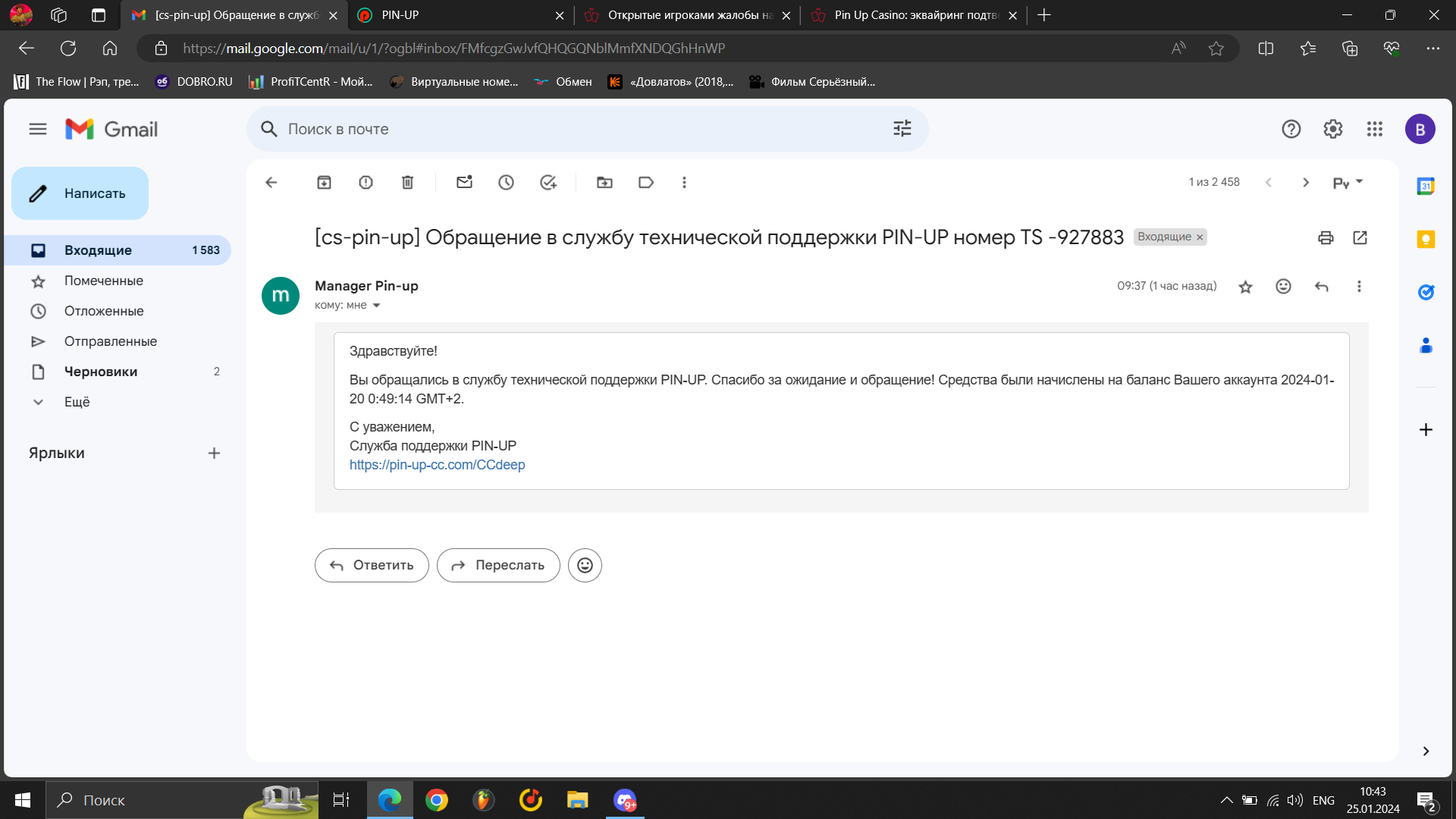Open Google Keep in side panel
The width and height of the screenshot is (1456, 819).
[x=1426, y=240]
